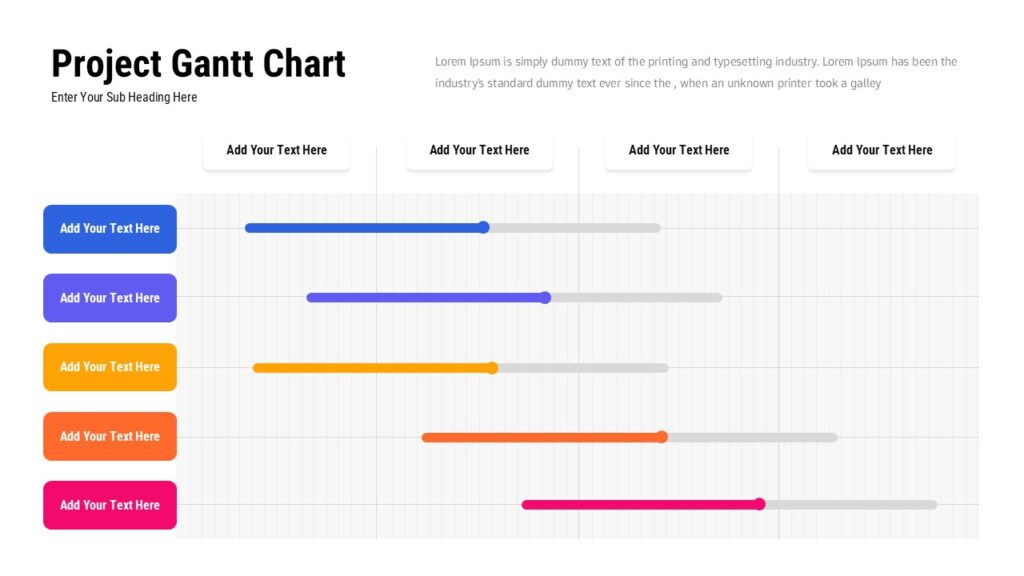Select the filled orange segment of the task bar
This screenshot has height=576, width=1024.
pos(540,437)
